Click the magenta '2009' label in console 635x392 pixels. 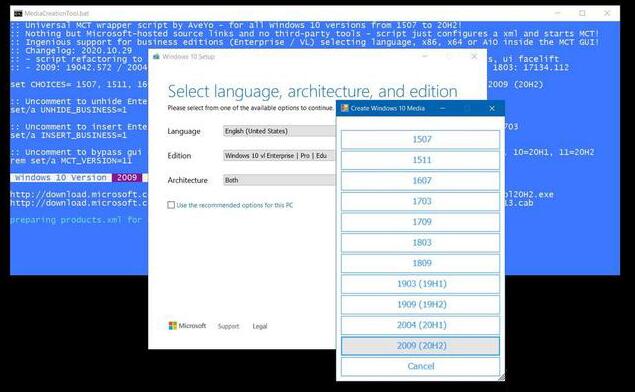(x=127, y=177)
